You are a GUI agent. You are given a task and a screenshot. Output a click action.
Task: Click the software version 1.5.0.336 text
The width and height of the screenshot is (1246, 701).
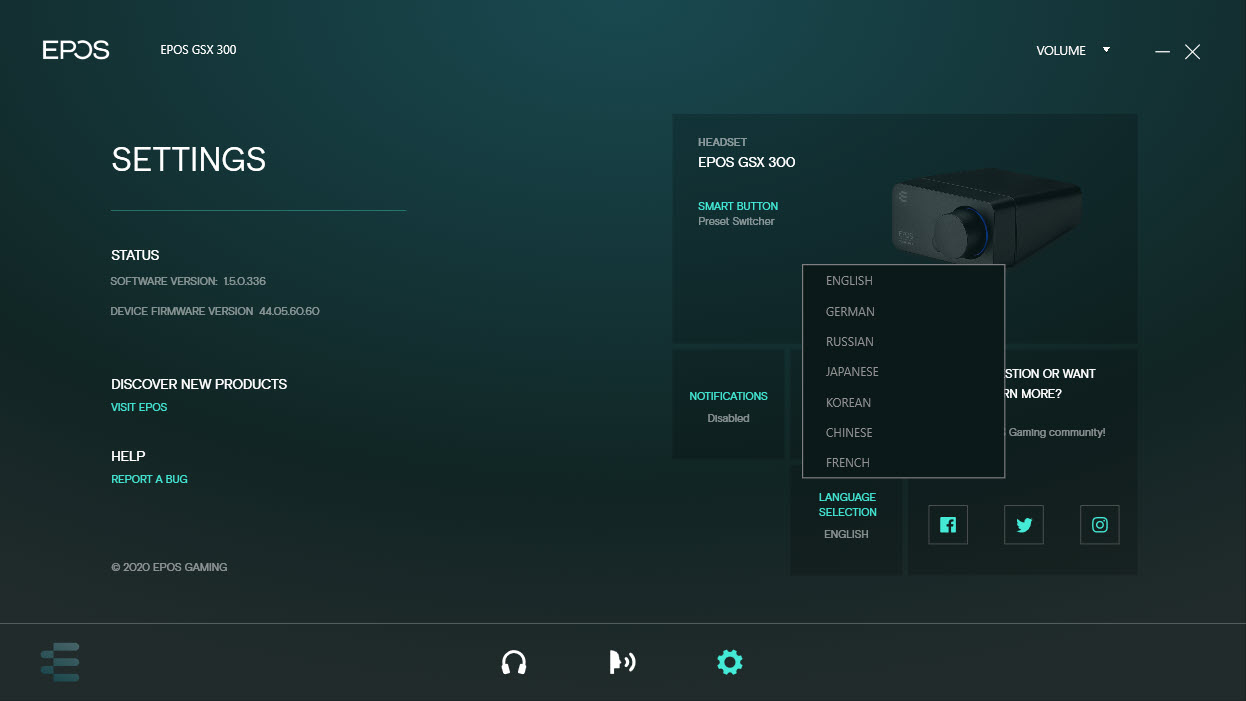point(188,282)
